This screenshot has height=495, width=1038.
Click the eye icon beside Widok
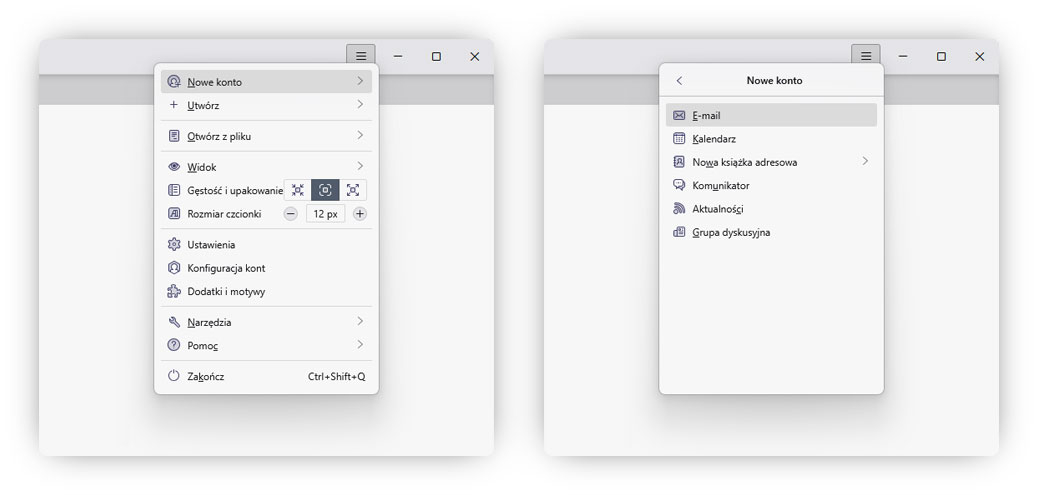(x=173, y=167)
